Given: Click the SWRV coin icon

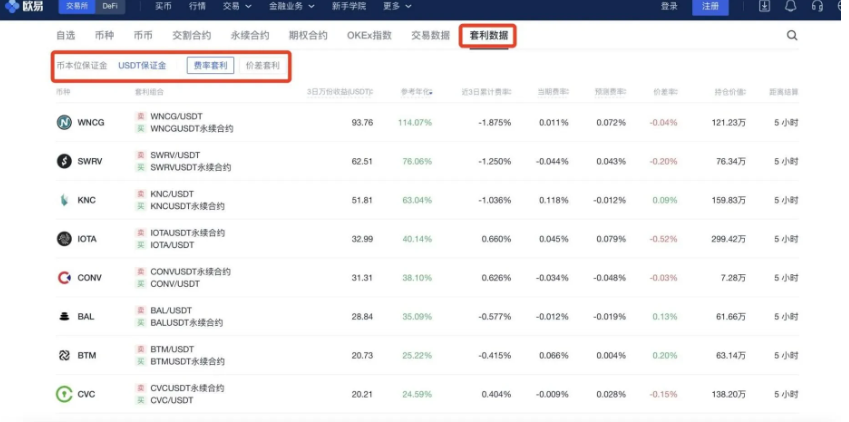Looking at the screenshot, I should [x=64, y=161].
